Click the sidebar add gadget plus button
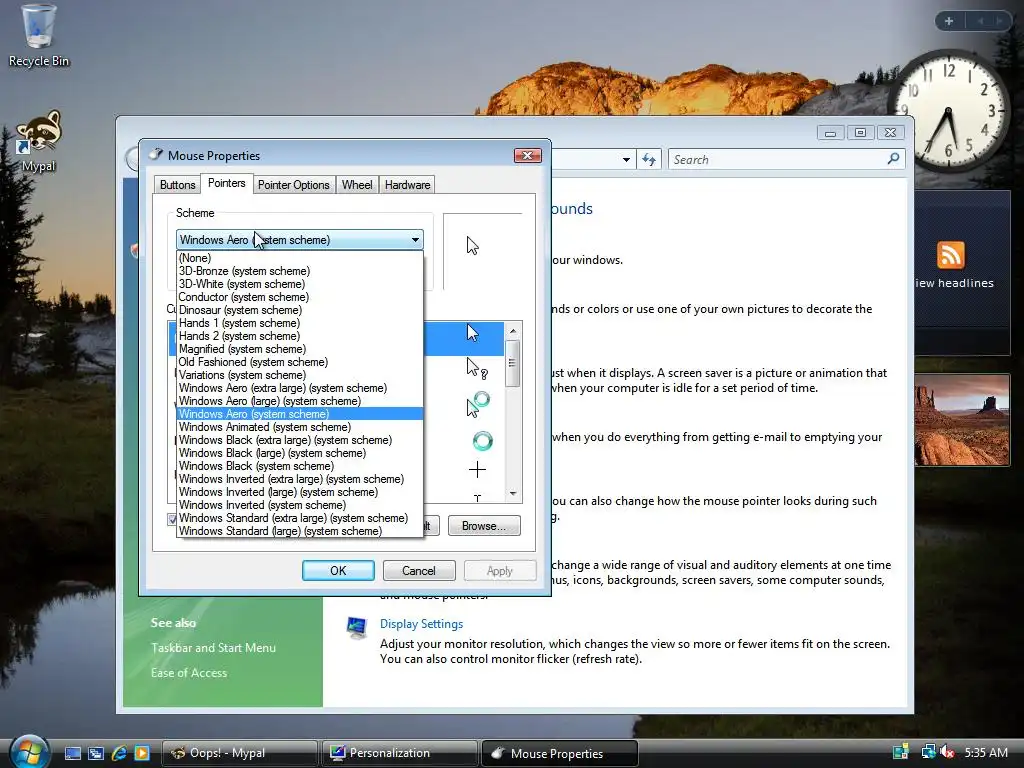Image resolution: width=1024 pixels, height=768 pixels. 949,21
